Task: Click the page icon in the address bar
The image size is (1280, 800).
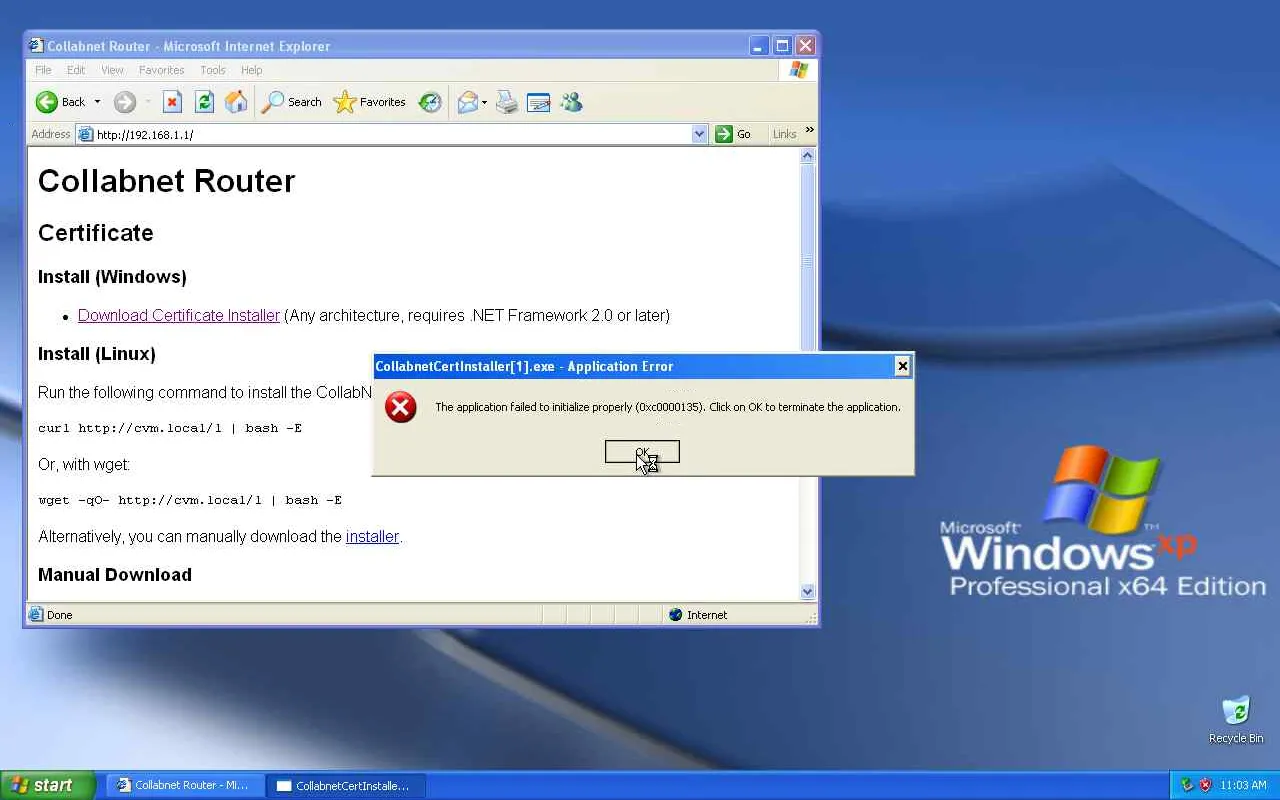Action: [86, 134]
